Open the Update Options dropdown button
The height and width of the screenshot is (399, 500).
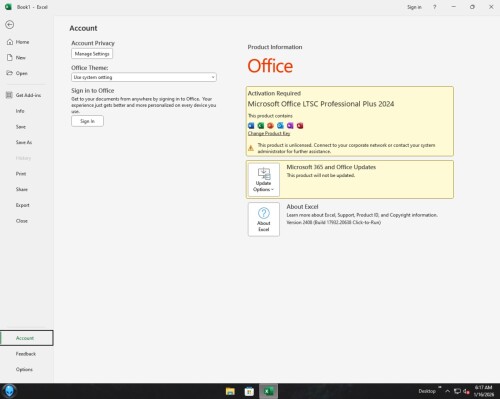[x=264, y=180]
